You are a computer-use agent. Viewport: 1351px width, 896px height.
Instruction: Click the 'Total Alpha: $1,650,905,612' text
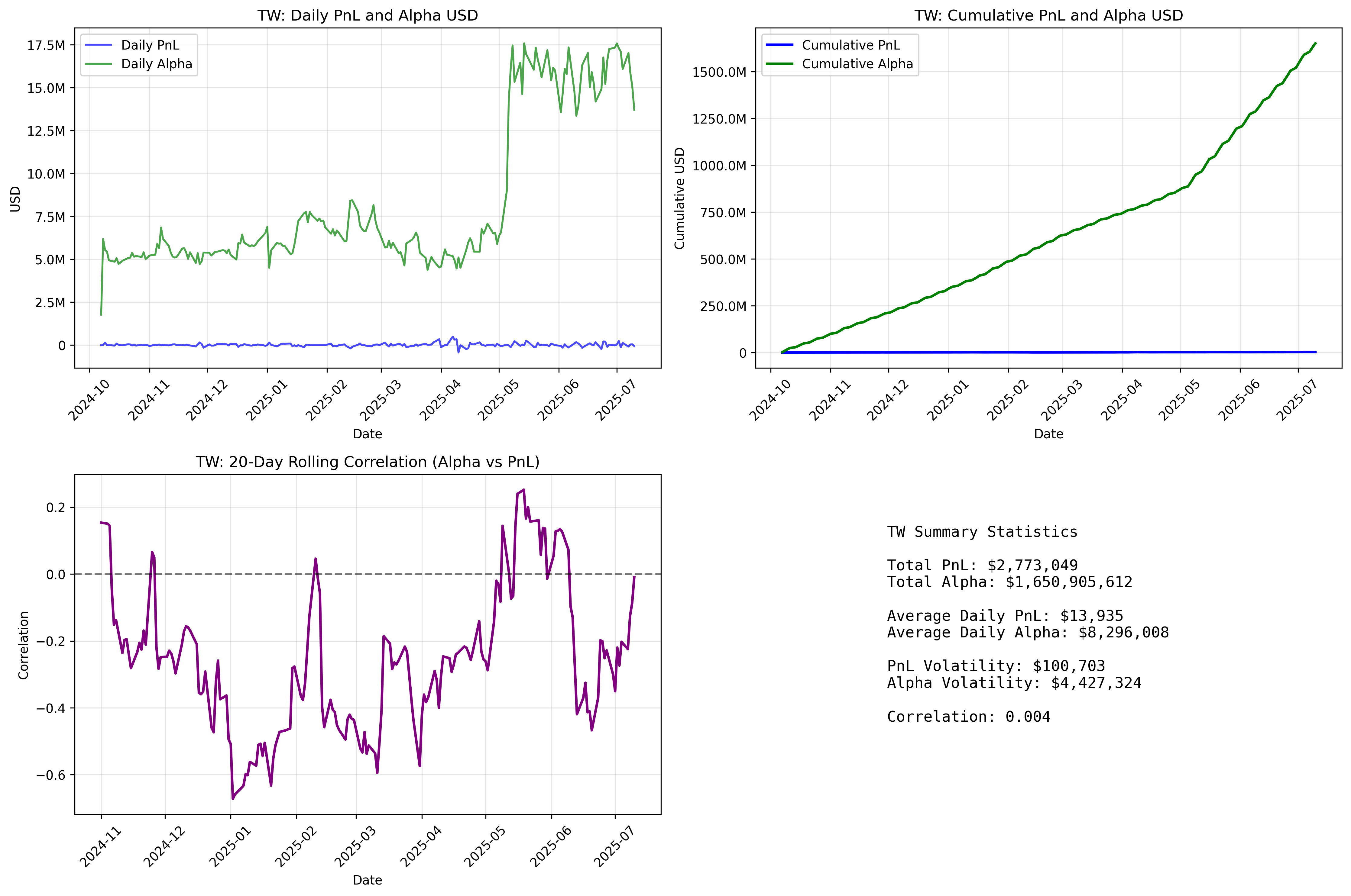pyautogui.click(x=1009, y=582)
